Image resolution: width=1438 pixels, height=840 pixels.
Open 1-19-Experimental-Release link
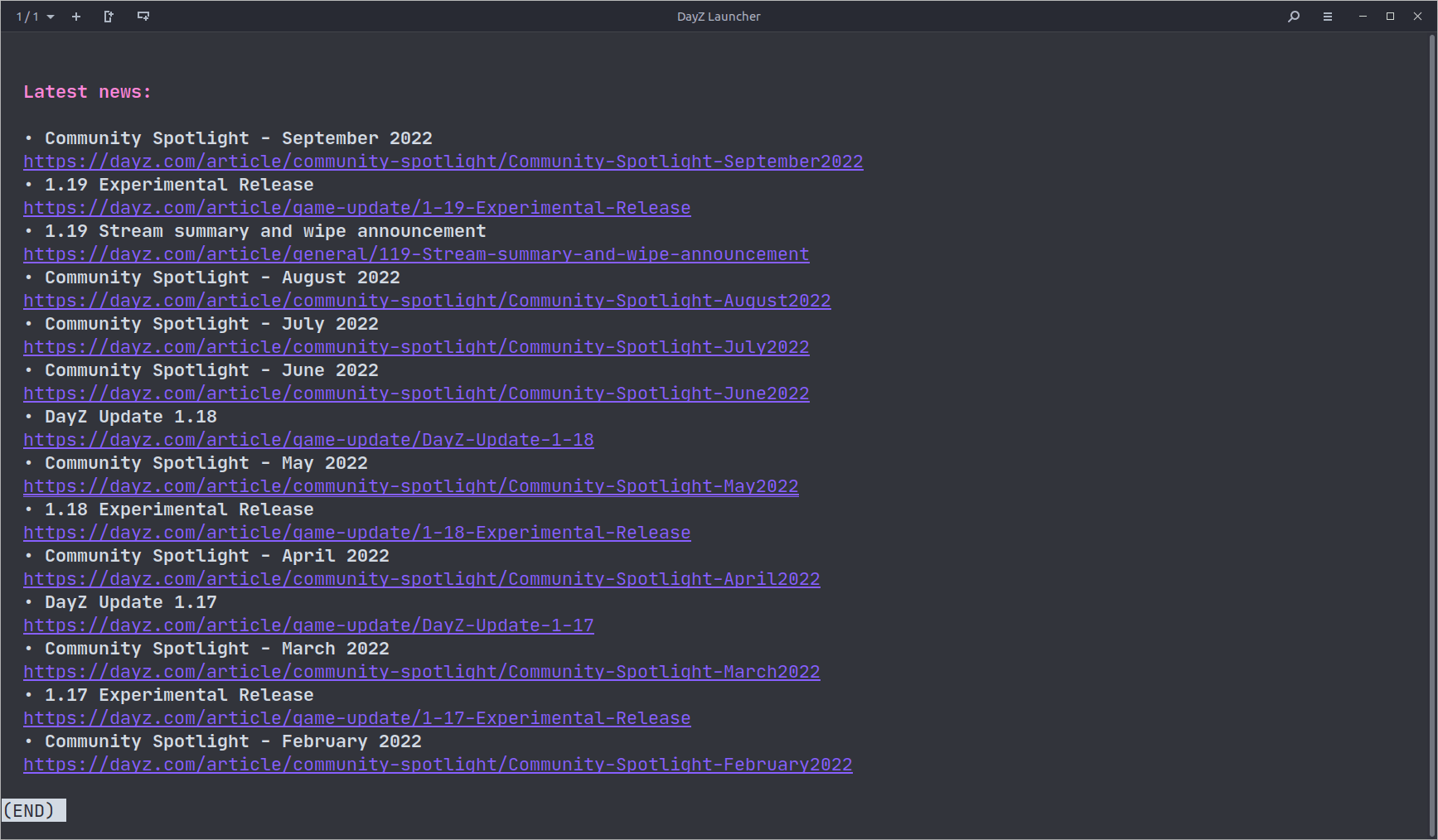(x=357, y=208)
